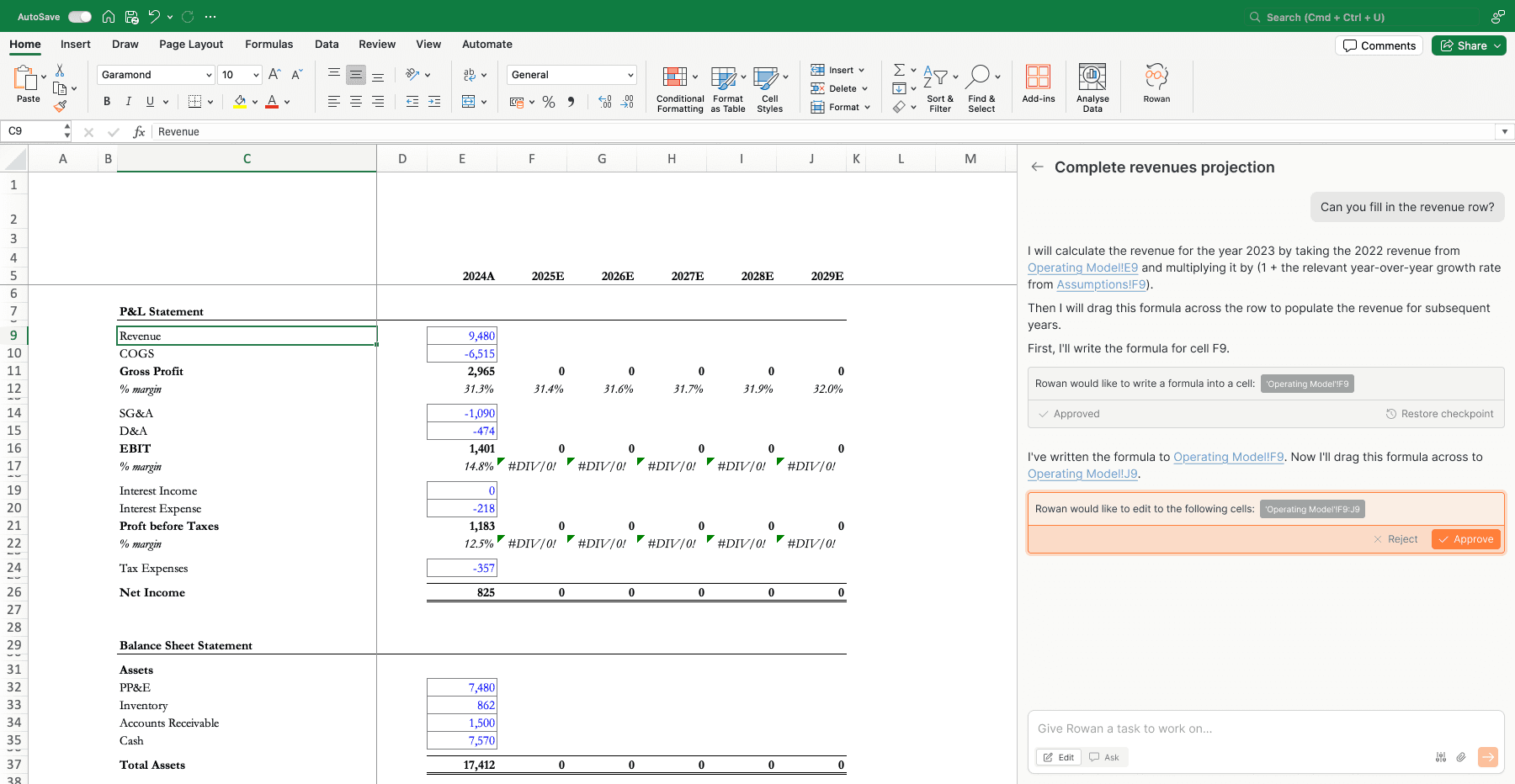This screenshot has width=1515, height=784.
Task: Toggle underline formatting
Action: point(150,102)
